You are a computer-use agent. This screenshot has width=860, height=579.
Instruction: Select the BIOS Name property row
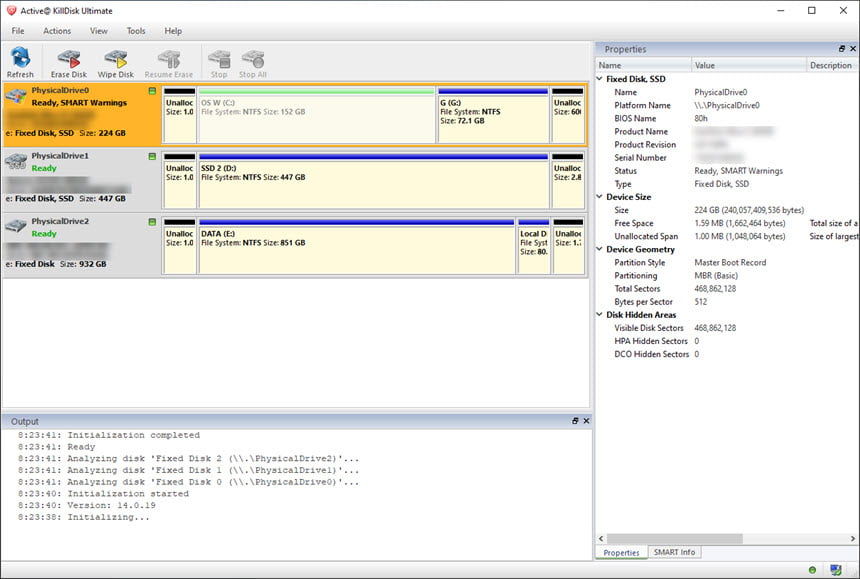point(727,118)
